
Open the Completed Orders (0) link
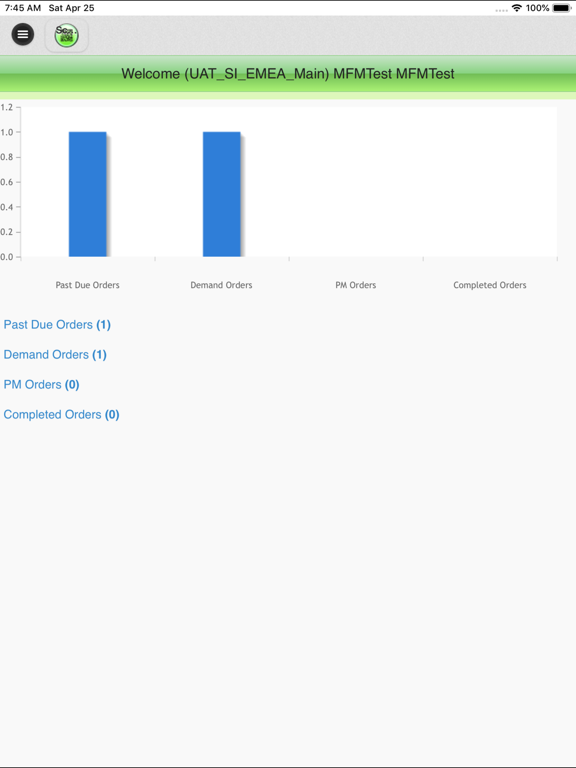point(61,414)
